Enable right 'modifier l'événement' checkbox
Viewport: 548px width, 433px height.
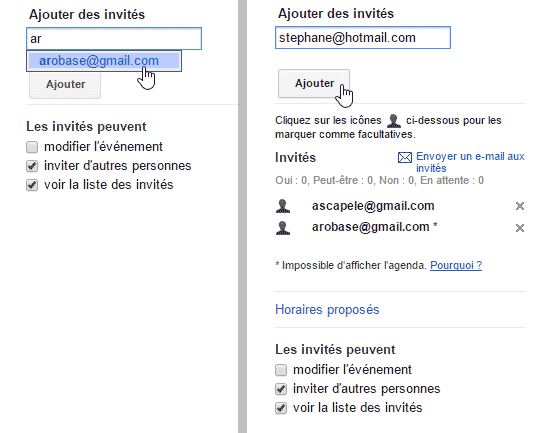(x=281, y=370)
